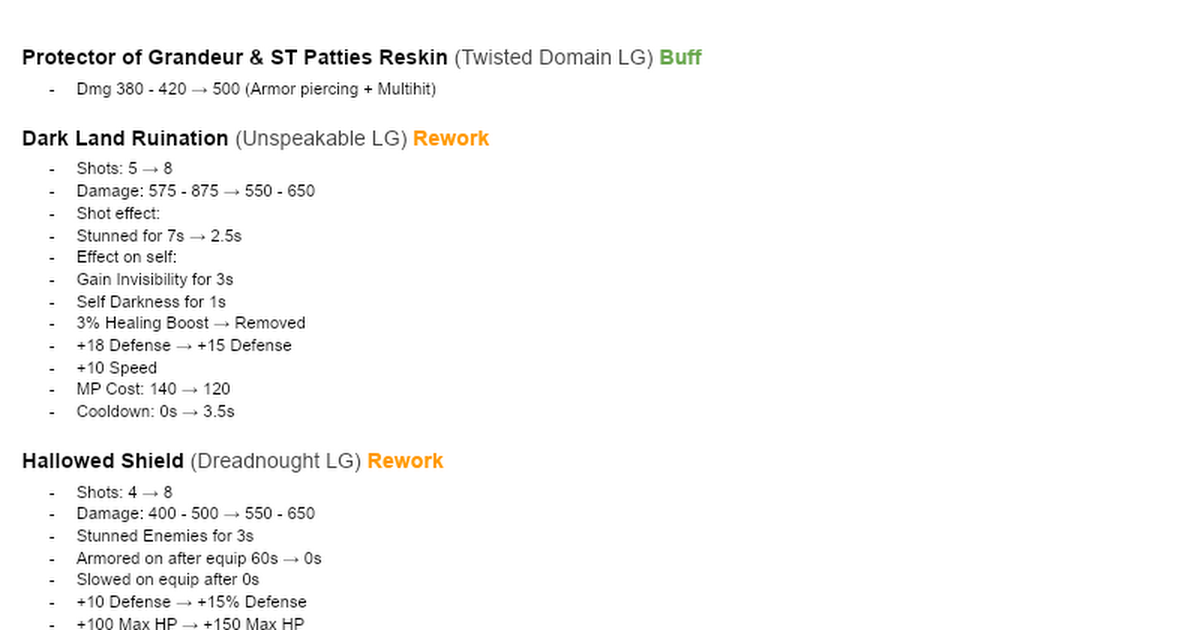
Task: Click the Armored on after equip line
Action: pyautogui.click(x=199, y=558)
